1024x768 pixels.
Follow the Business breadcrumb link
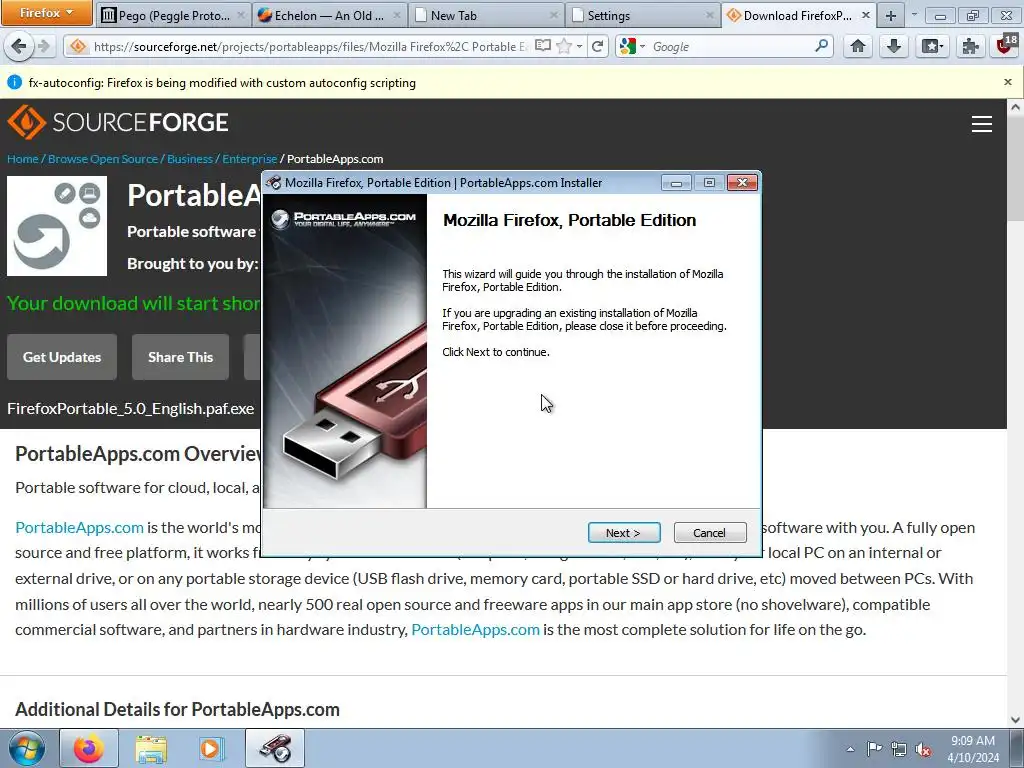click(190, 159)
